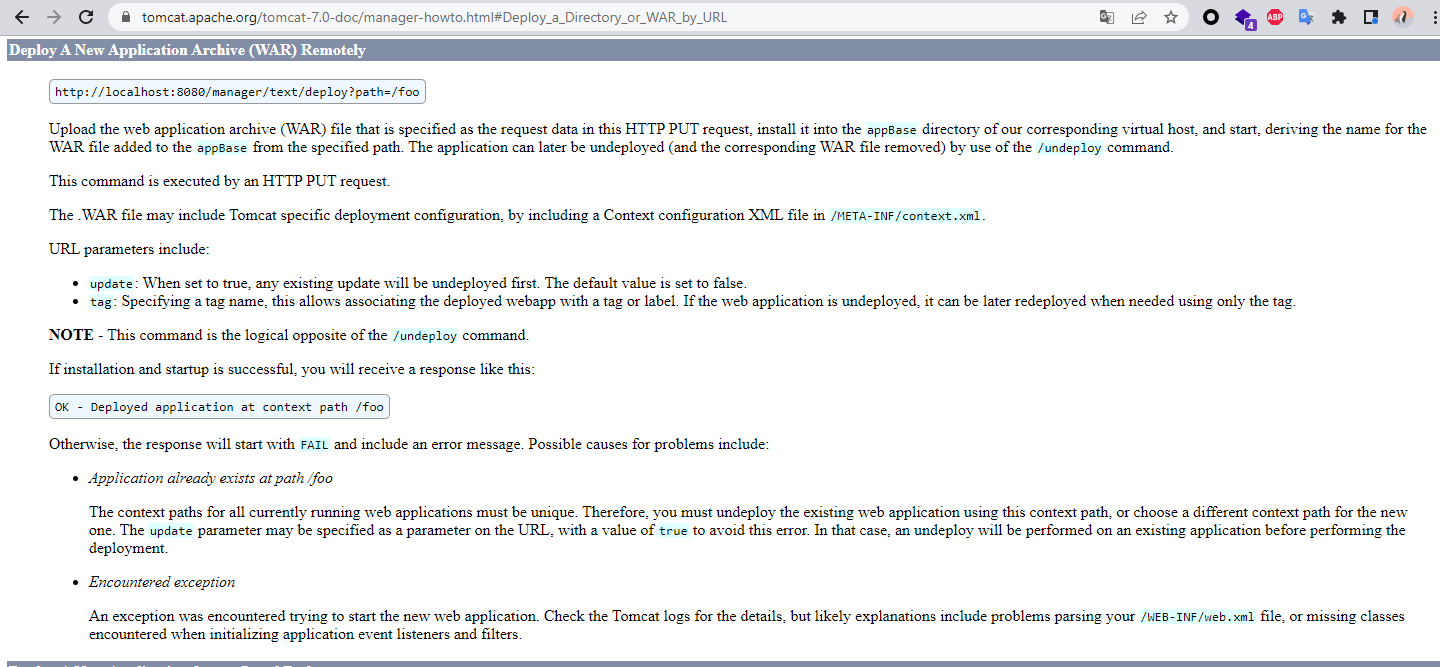Click the 'Deploy A New Application Archive (WAR) Remotely' heading

click(x=187, y=50)
